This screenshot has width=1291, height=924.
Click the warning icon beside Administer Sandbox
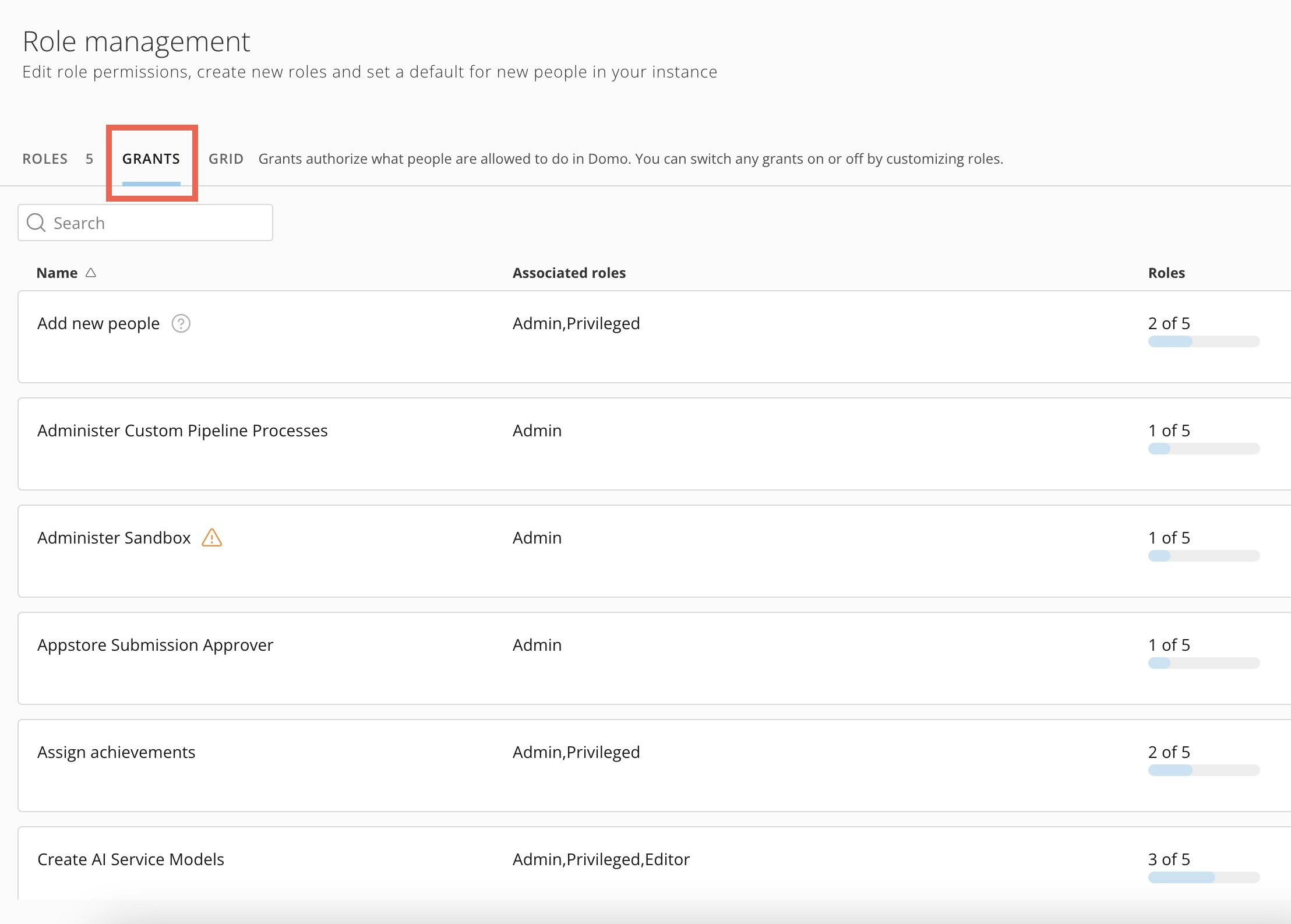coord(211,538)
